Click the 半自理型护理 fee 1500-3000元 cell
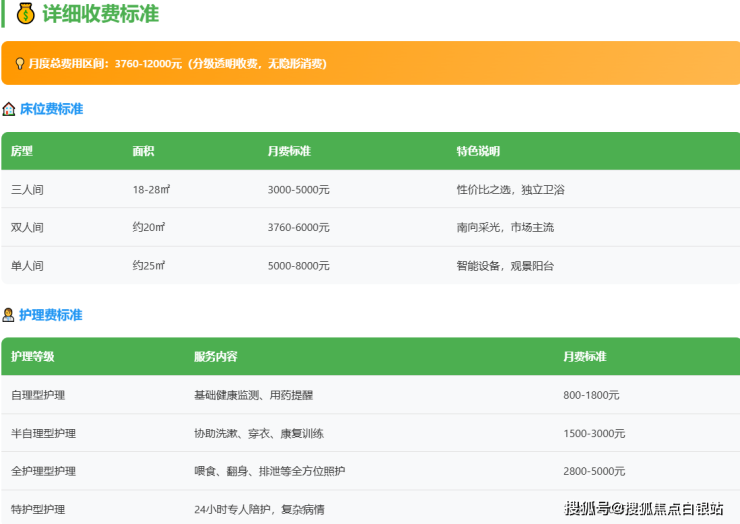 pyautogui.click(x=594, y=433)
